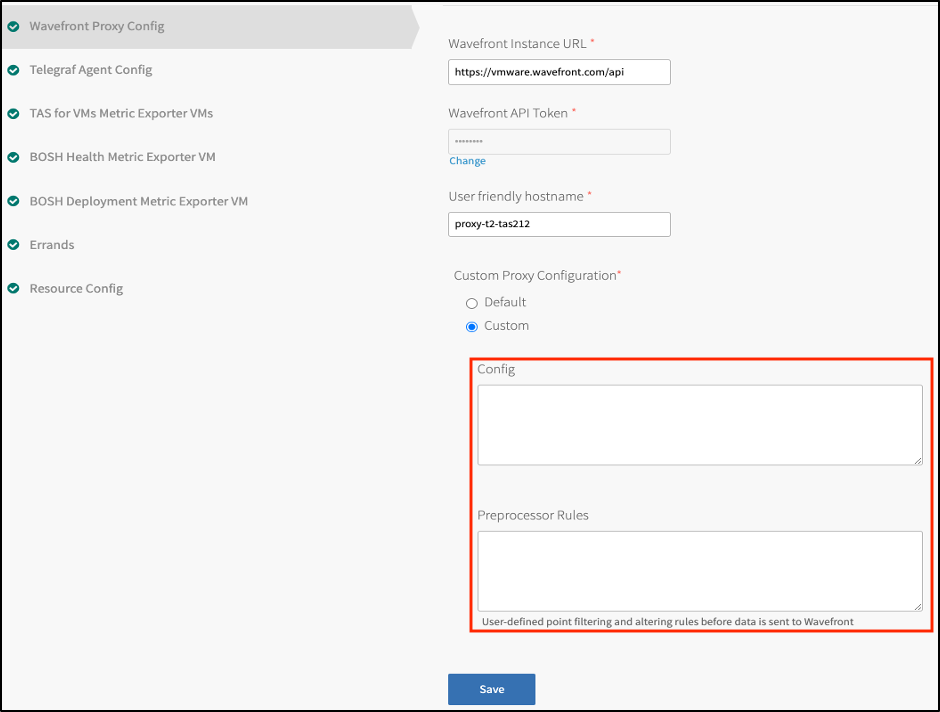The image size is (940, 712).
Task: Click inside the Config text area
Action: pos(699,424)
